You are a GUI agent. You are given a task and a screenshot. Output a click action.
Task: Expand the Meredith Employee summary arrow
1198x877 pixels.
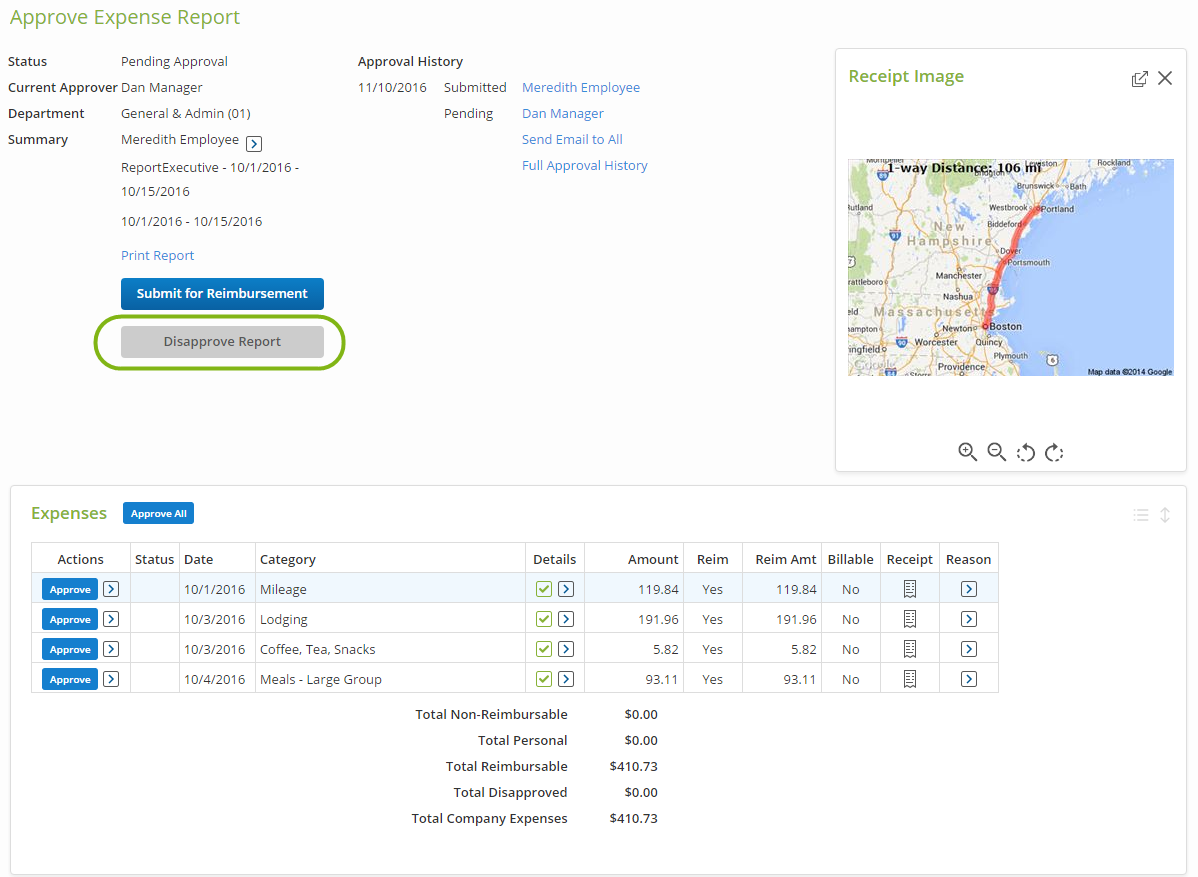[x=254, y=144]
